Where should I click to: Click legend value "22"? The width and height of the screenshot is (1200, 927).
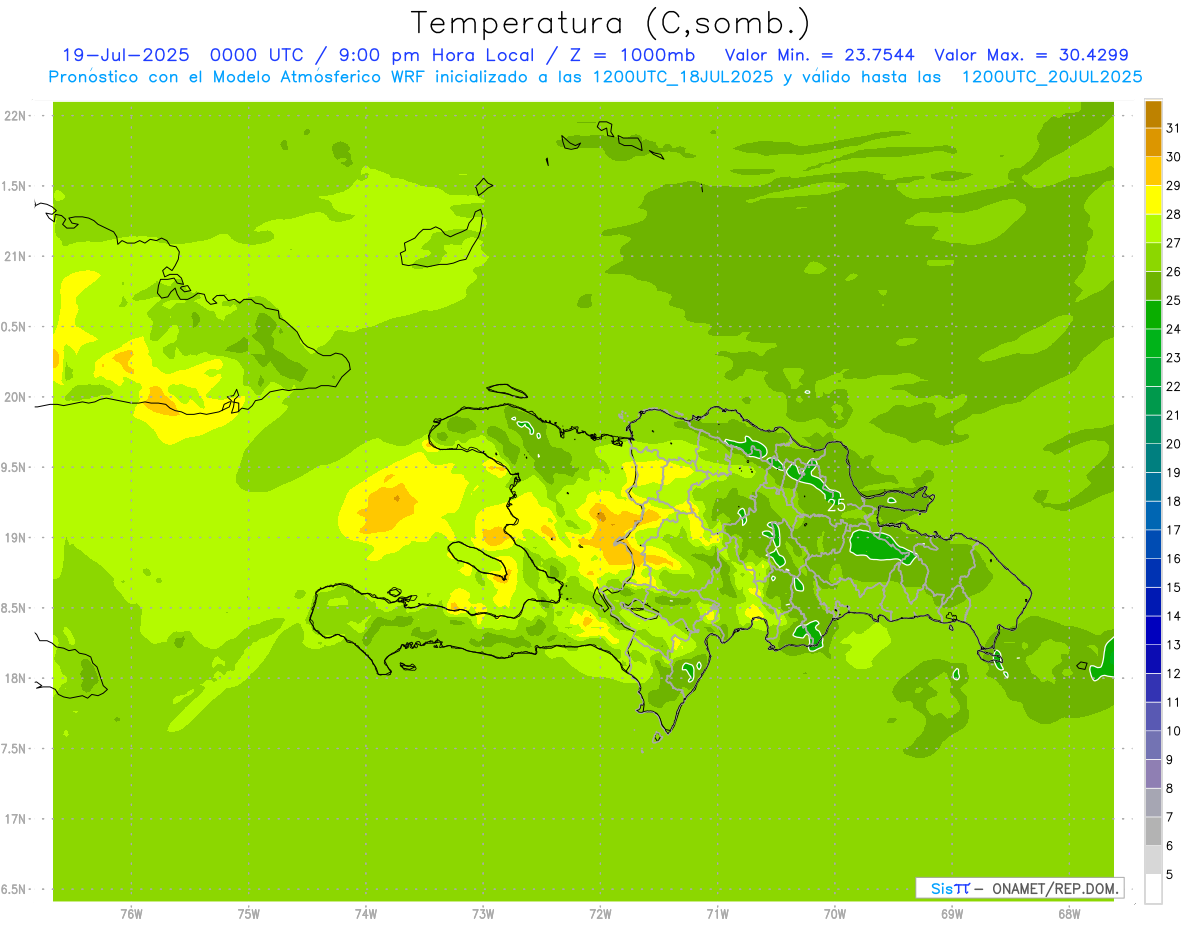(x=1174, y=386)
